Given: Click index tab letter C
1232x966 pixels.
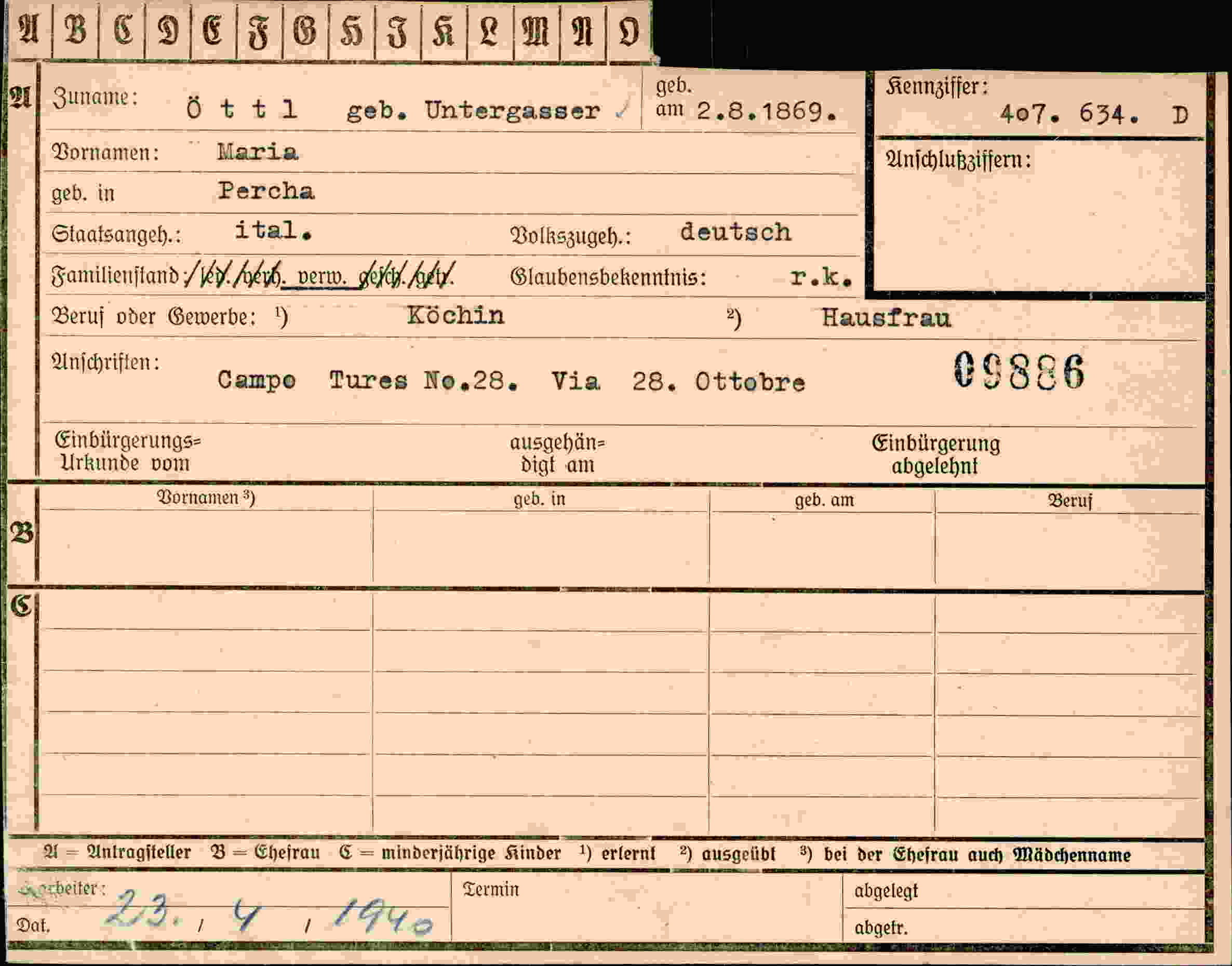Looking at the screenshot, I should pos(122,30).
